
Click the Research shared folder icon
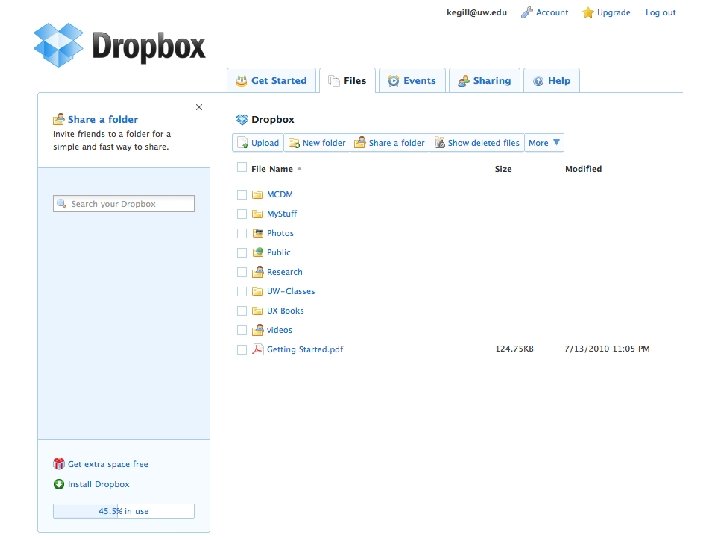[x=258, y=272]
